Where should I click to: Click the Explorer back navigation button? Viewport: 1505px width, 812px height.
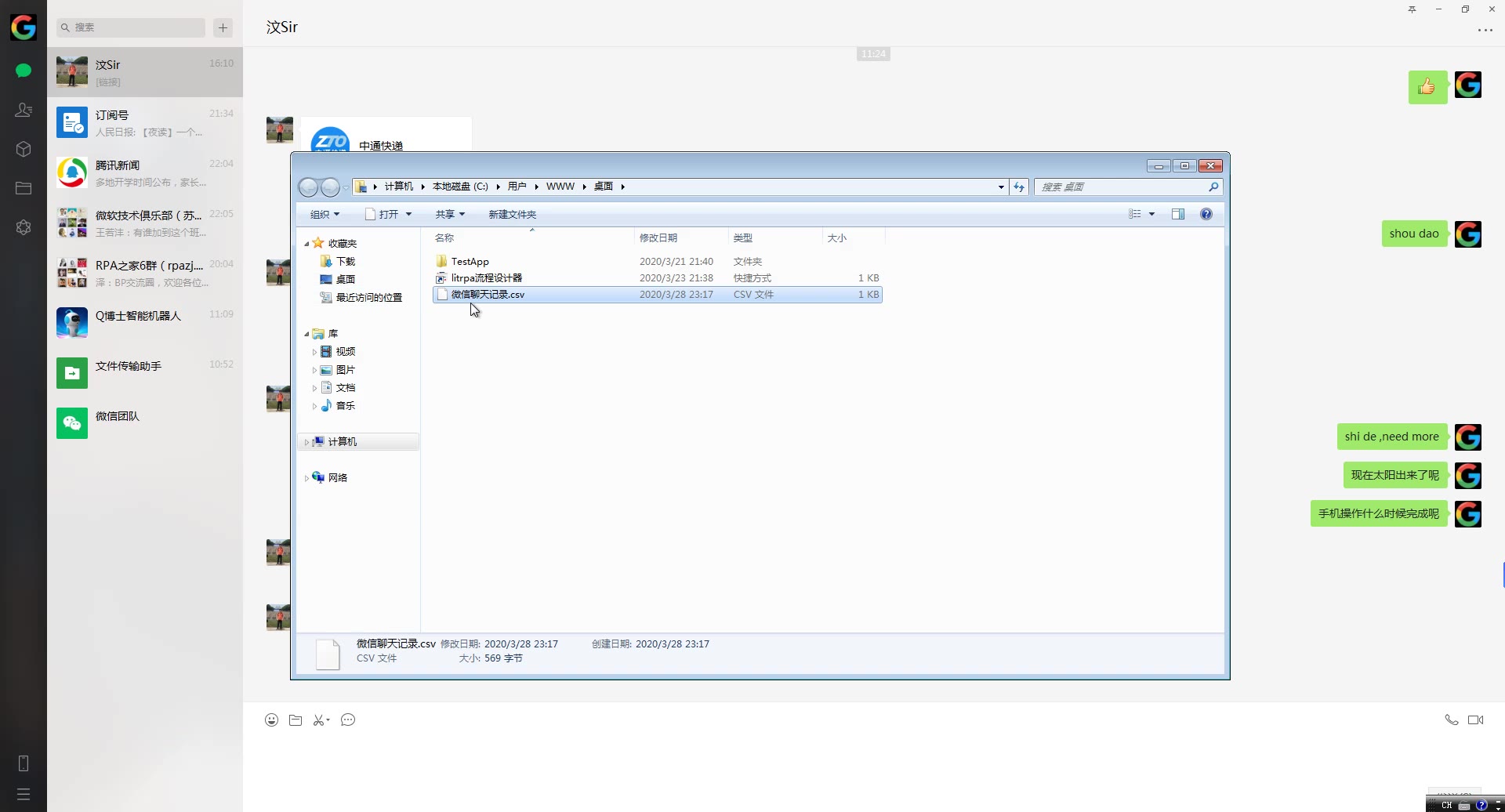309,187
